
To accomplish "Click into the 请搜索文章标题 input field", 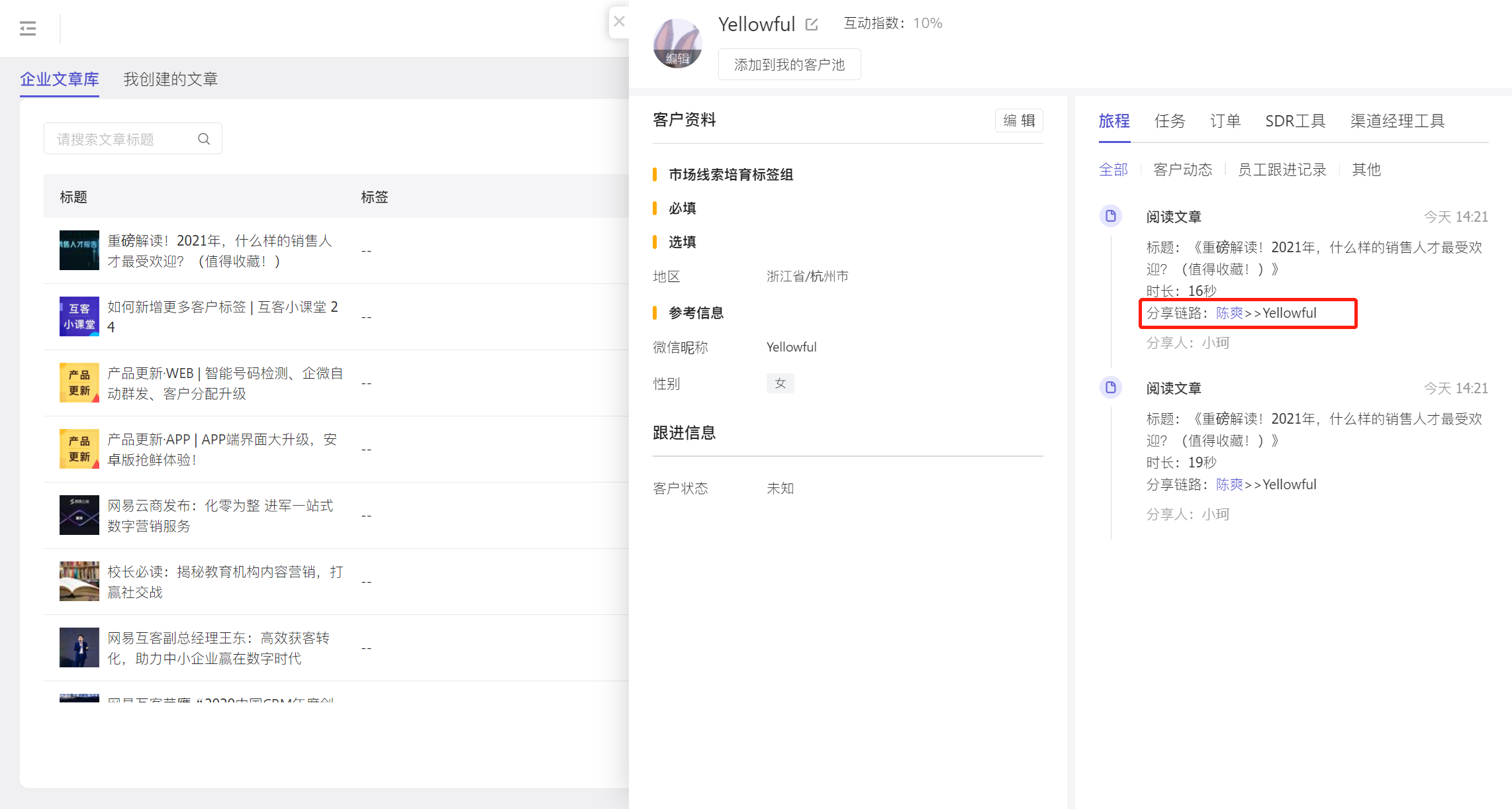I will pos(130,139).
